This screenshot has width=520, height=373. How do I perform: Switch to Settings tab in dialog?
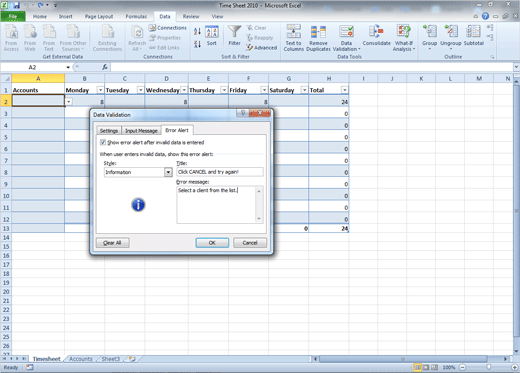click(109, 131)
